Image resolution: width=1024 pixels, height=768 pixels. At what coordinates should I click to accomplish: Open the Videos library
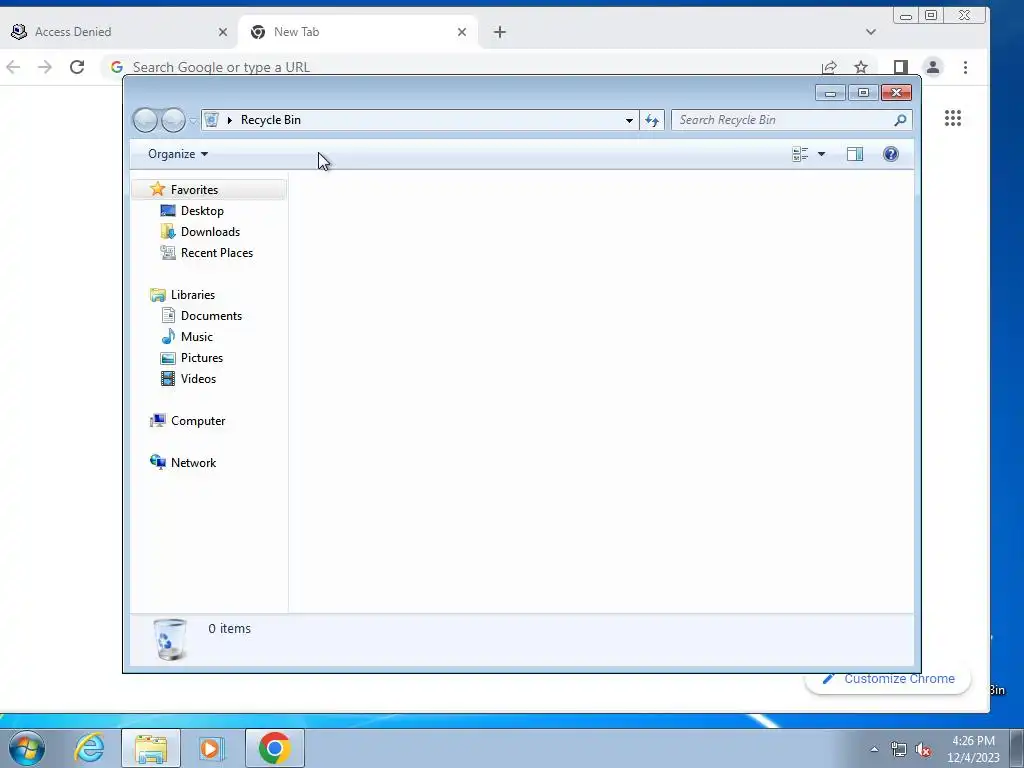(198, 379)
